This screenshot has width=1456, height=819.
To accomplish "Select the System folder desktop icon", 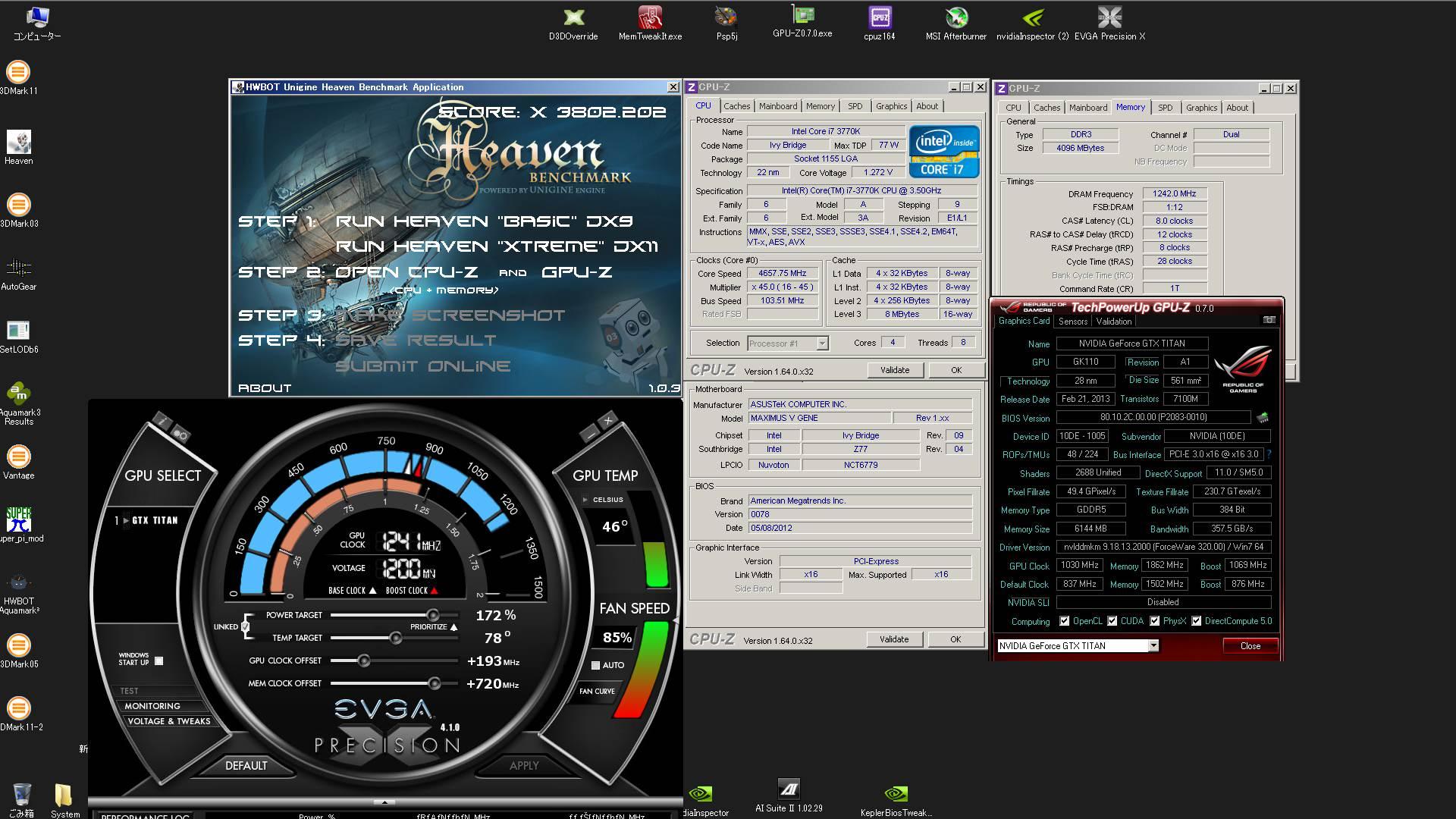I will tap(64, 800).
